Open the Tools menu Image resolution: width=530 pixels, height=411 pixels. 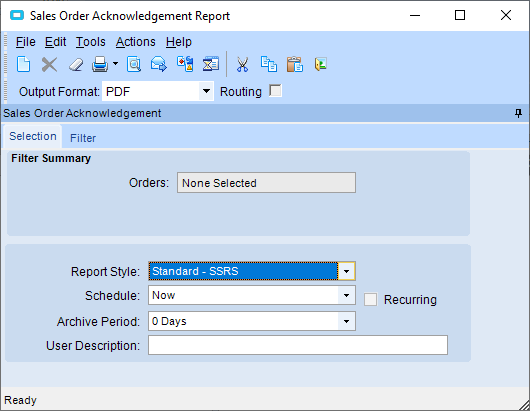click(91, 42)
